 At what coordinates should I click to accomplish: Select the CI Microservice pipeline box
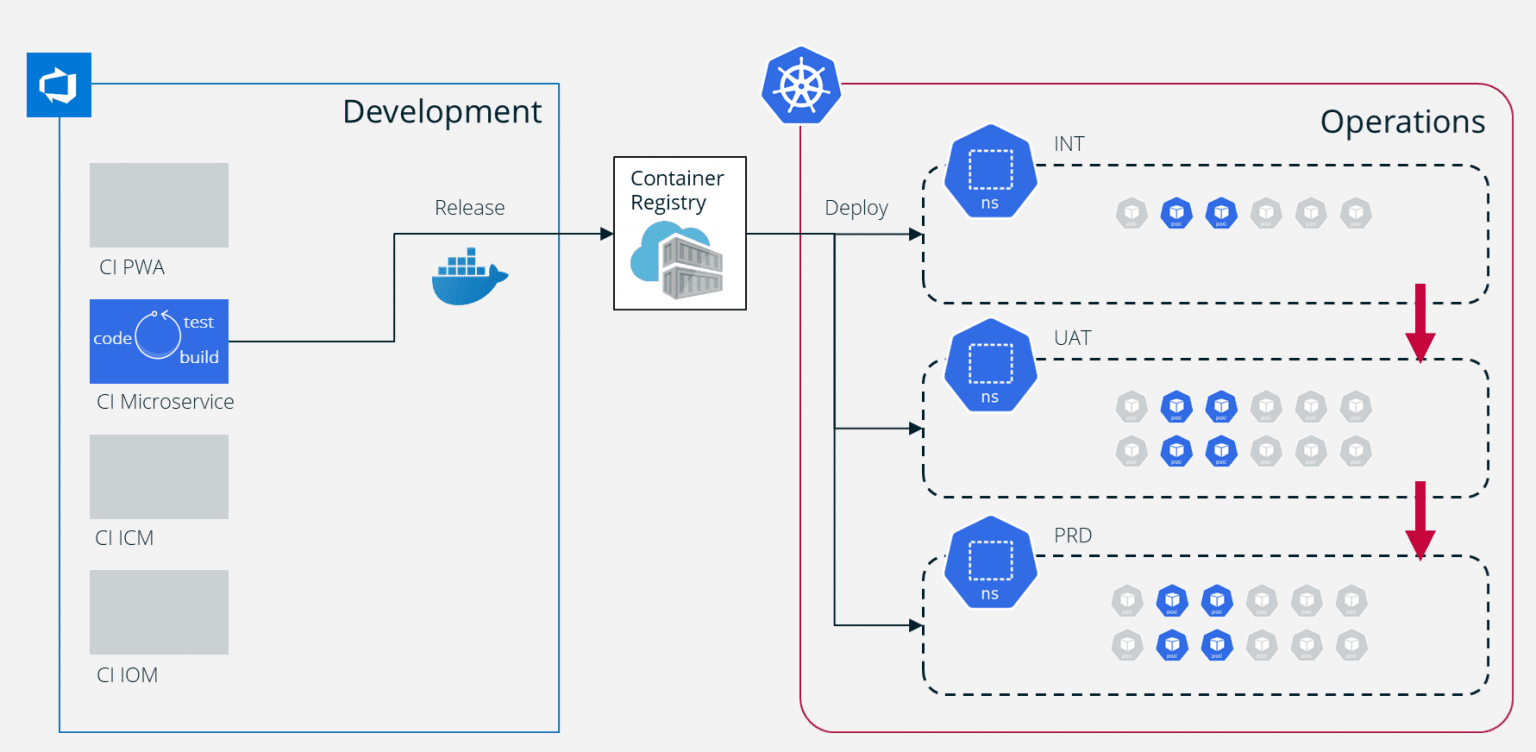(159, 341)
